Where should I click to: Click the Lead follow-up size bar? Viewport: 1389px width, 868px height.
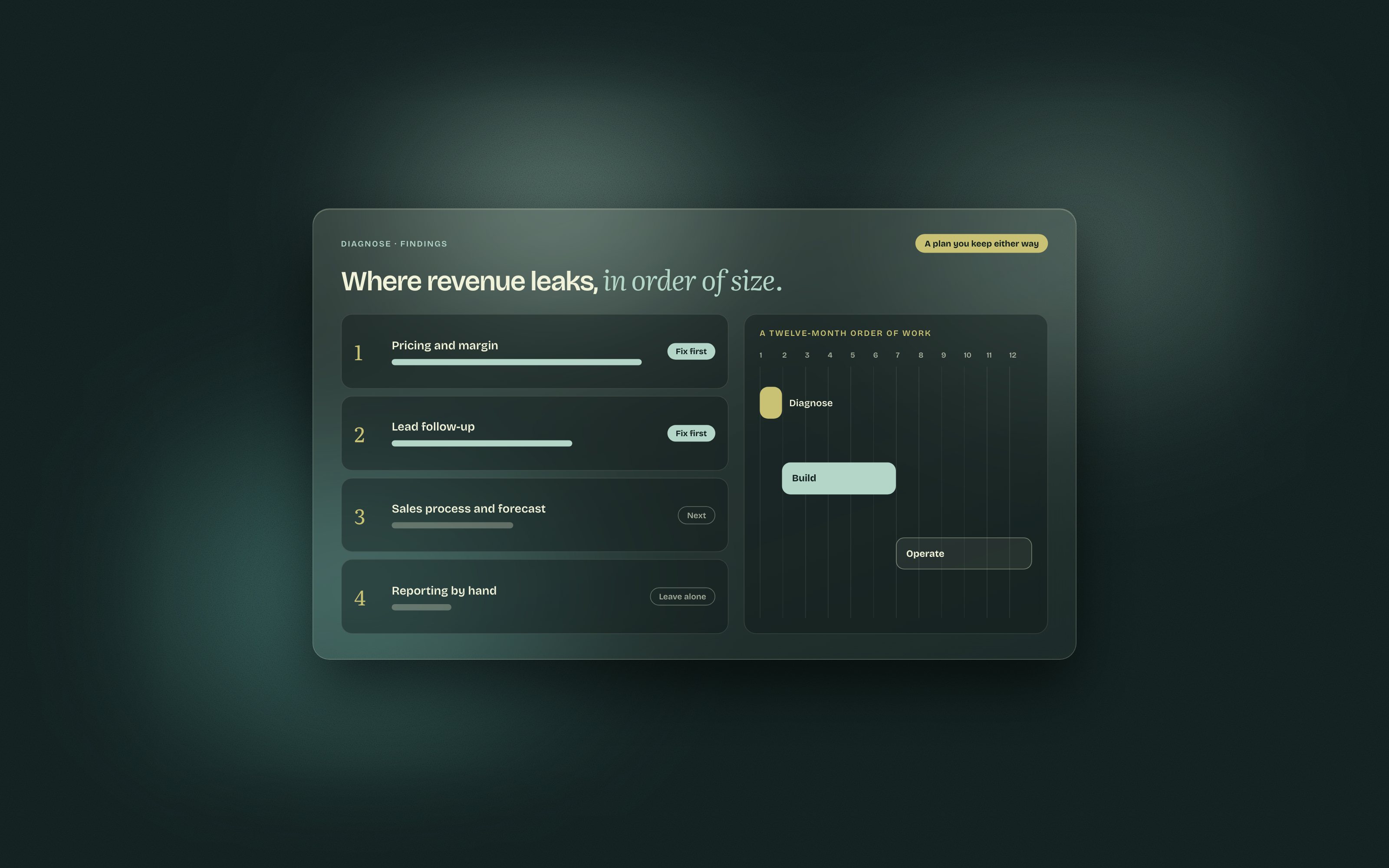(481, 443)
